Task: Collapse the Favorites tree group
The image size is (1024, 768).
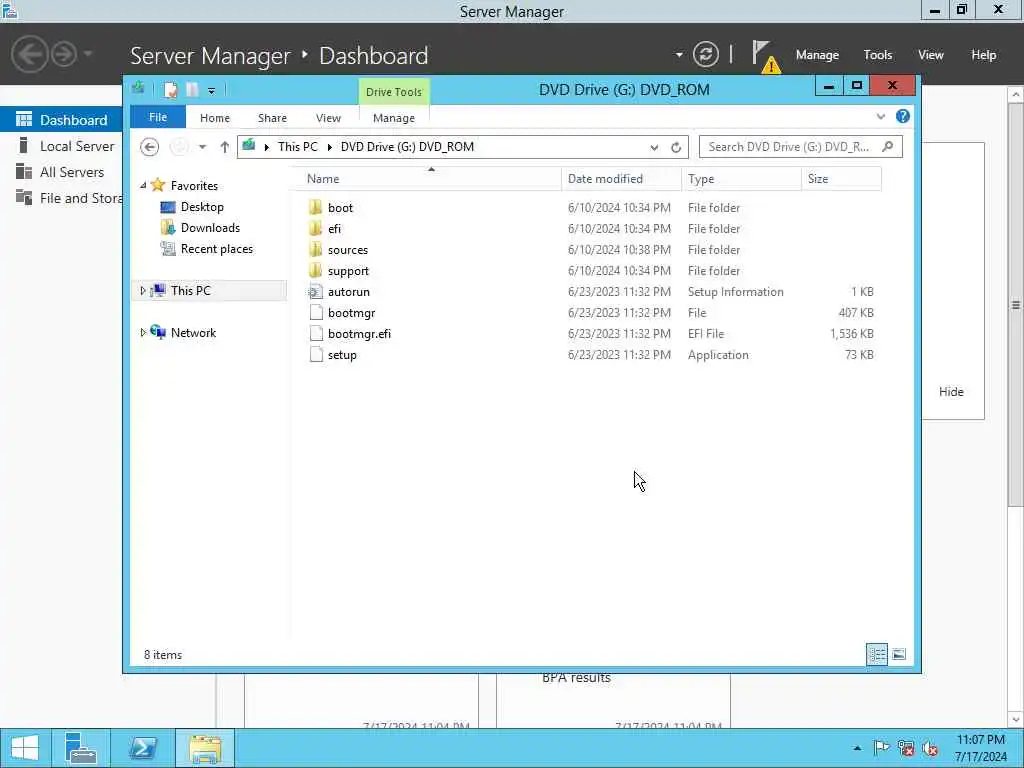Action: pos(143,185)
